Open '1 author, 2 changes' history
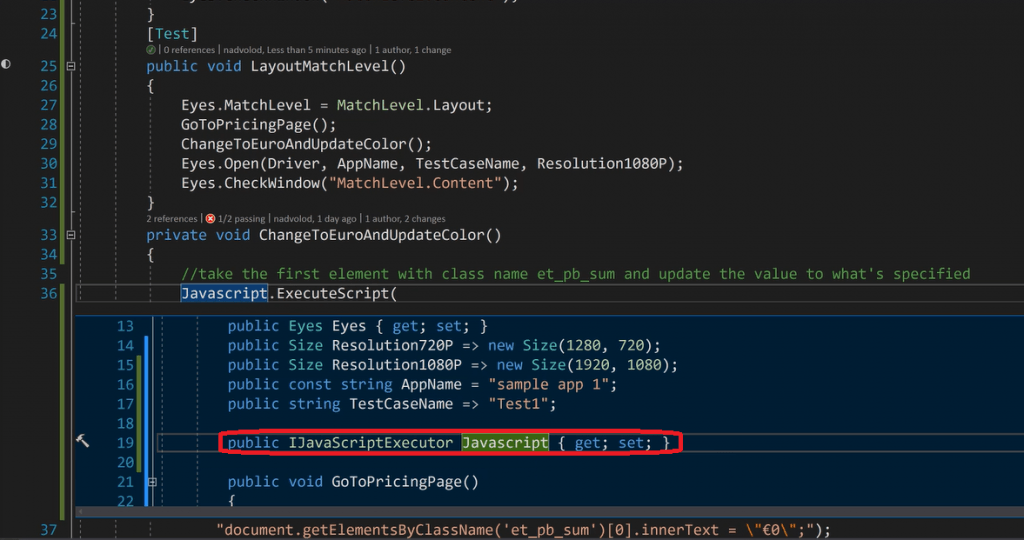 click(x=407, y=218)
